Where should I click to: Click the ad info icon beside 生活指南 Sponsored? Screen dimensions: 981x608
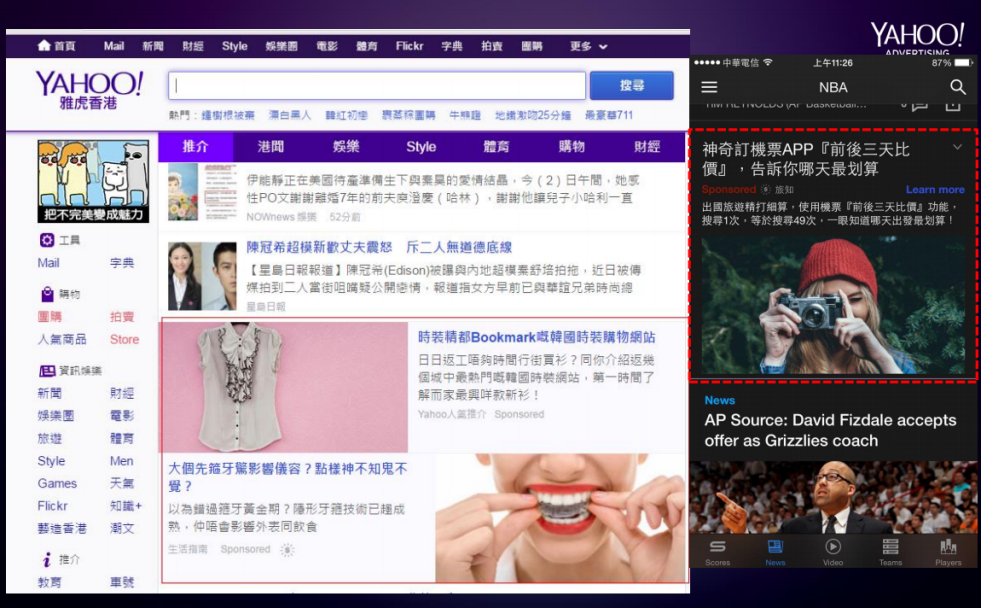[x=288, y=550]
